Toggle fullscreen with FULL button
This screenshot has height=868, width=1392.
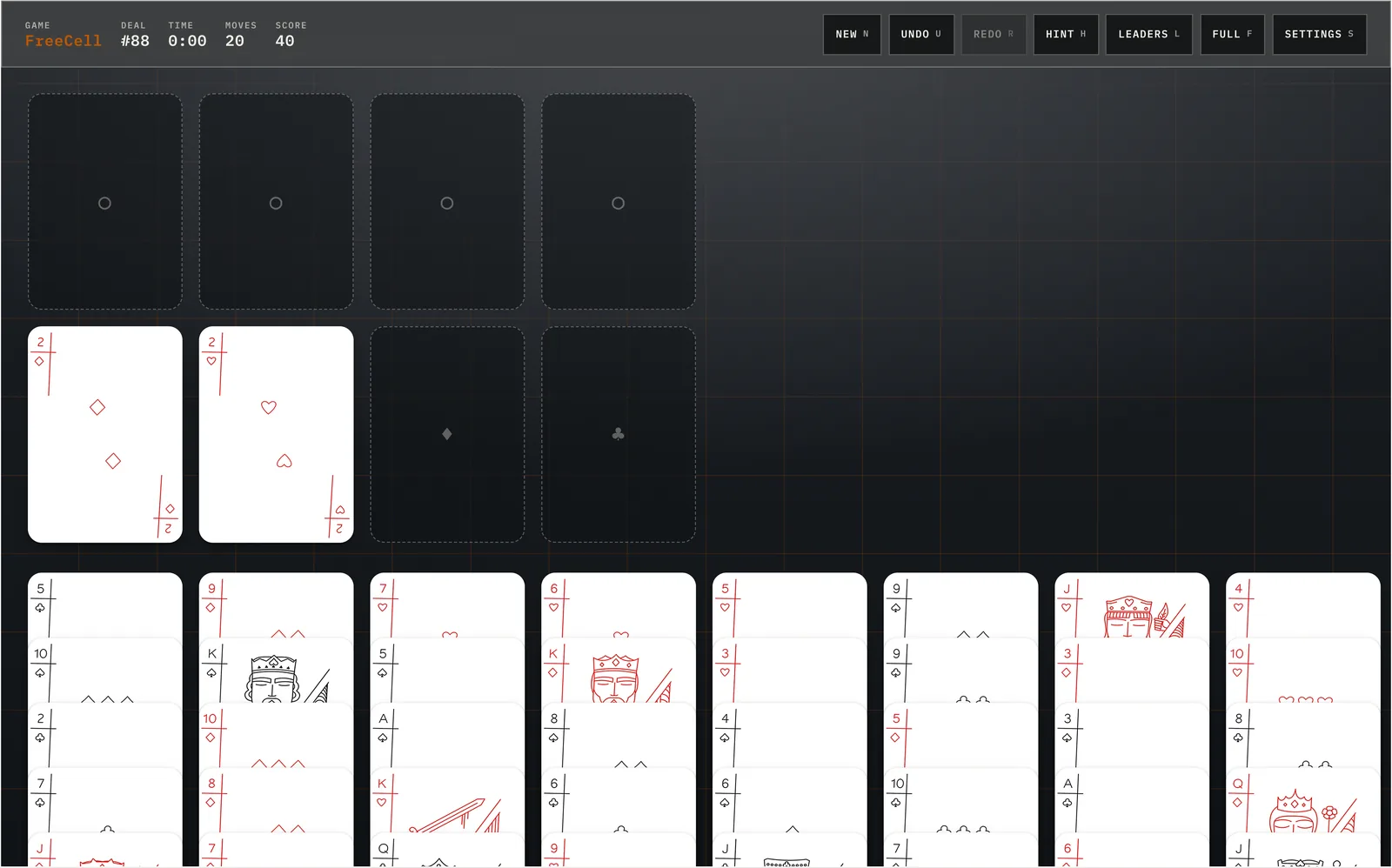1232,35
